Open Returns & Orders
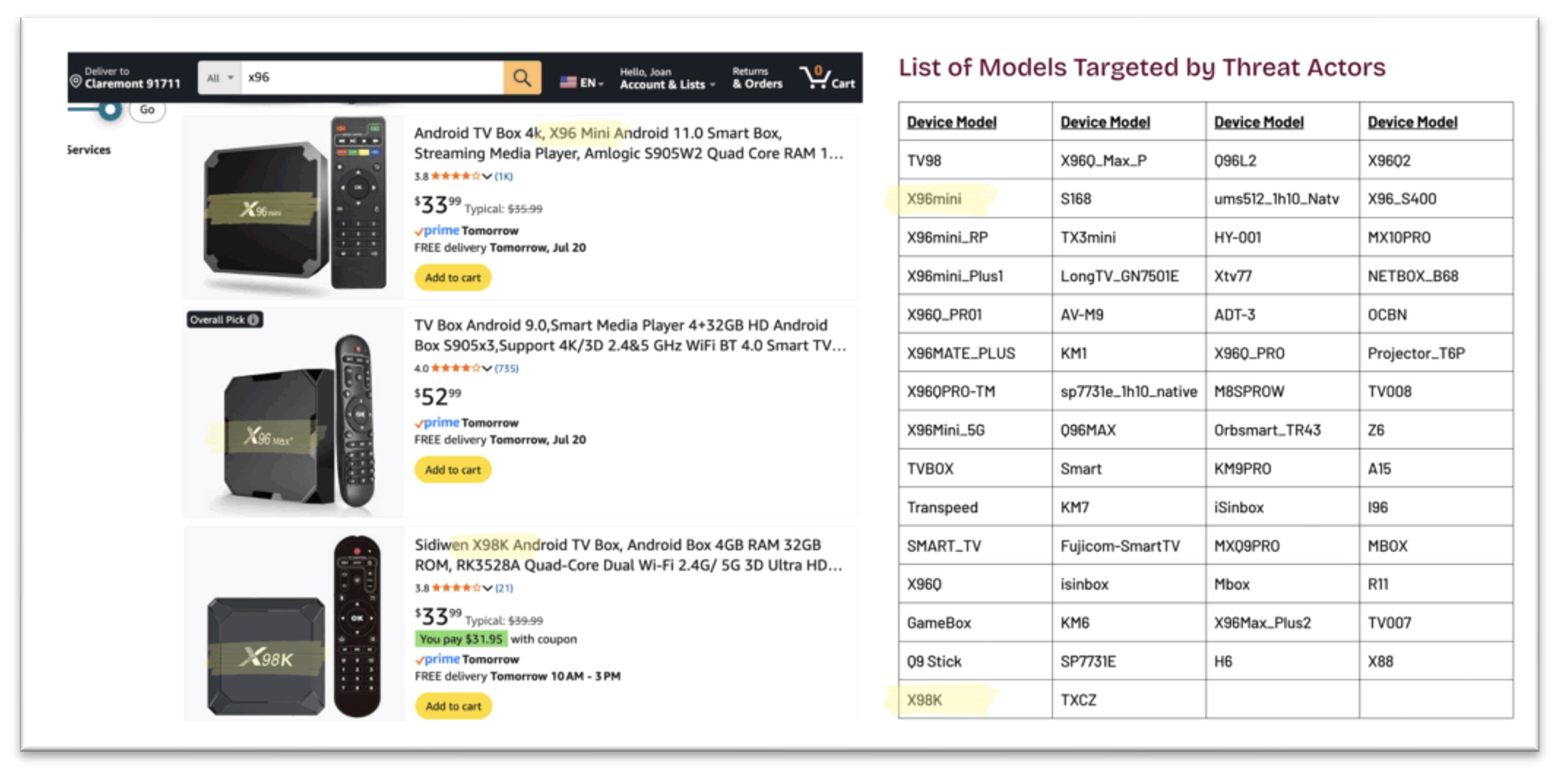 click(x=757, y=78)
